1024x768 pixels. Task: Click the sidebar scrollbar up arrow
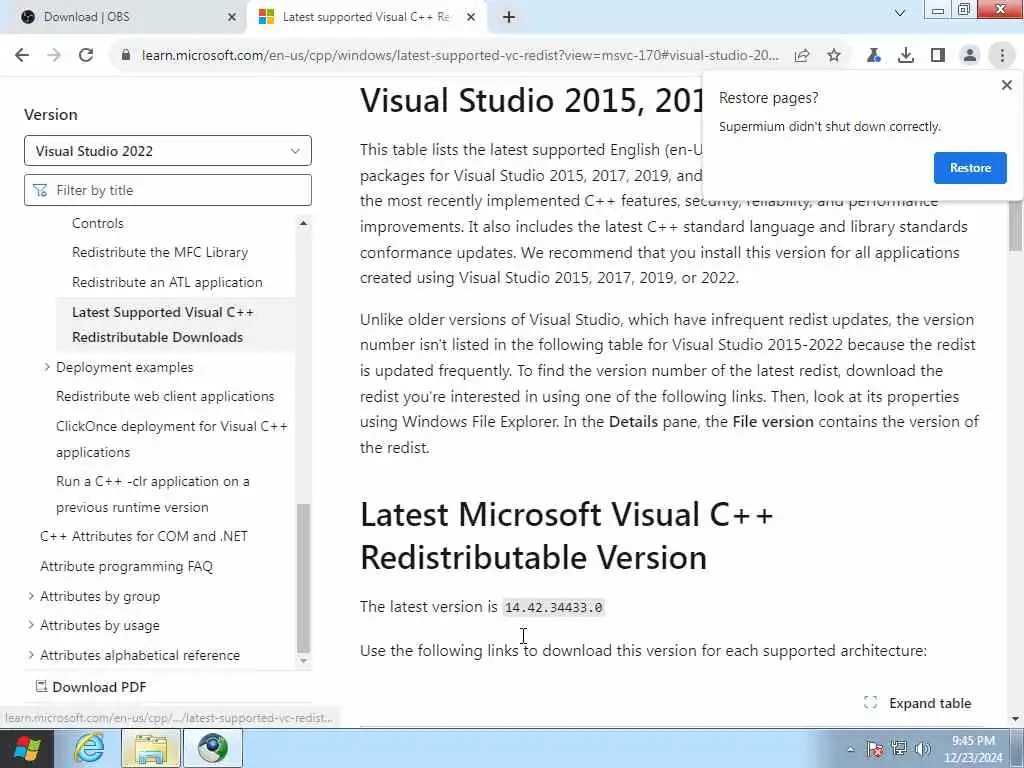coord(303,223)
